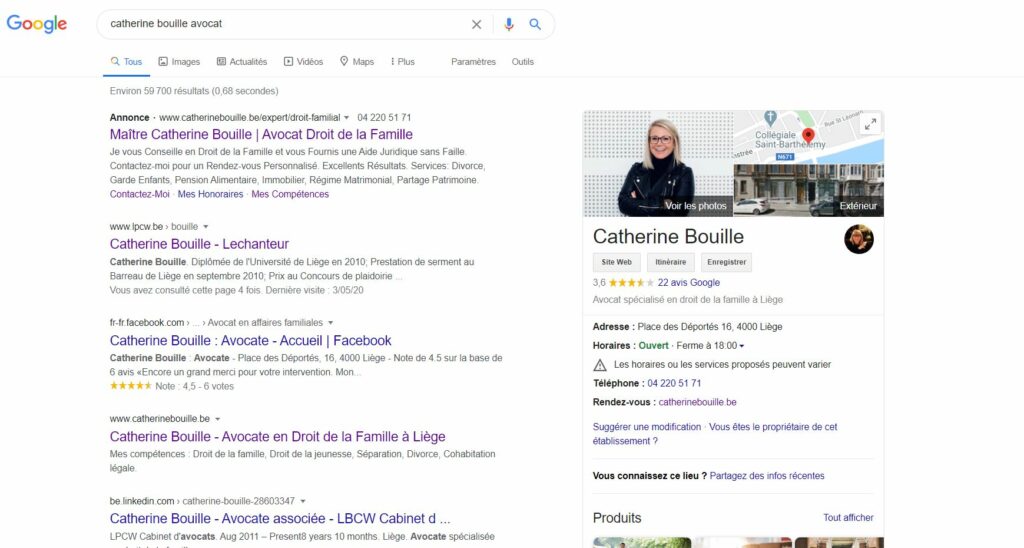Start voice search with the microphone icon

509,24
